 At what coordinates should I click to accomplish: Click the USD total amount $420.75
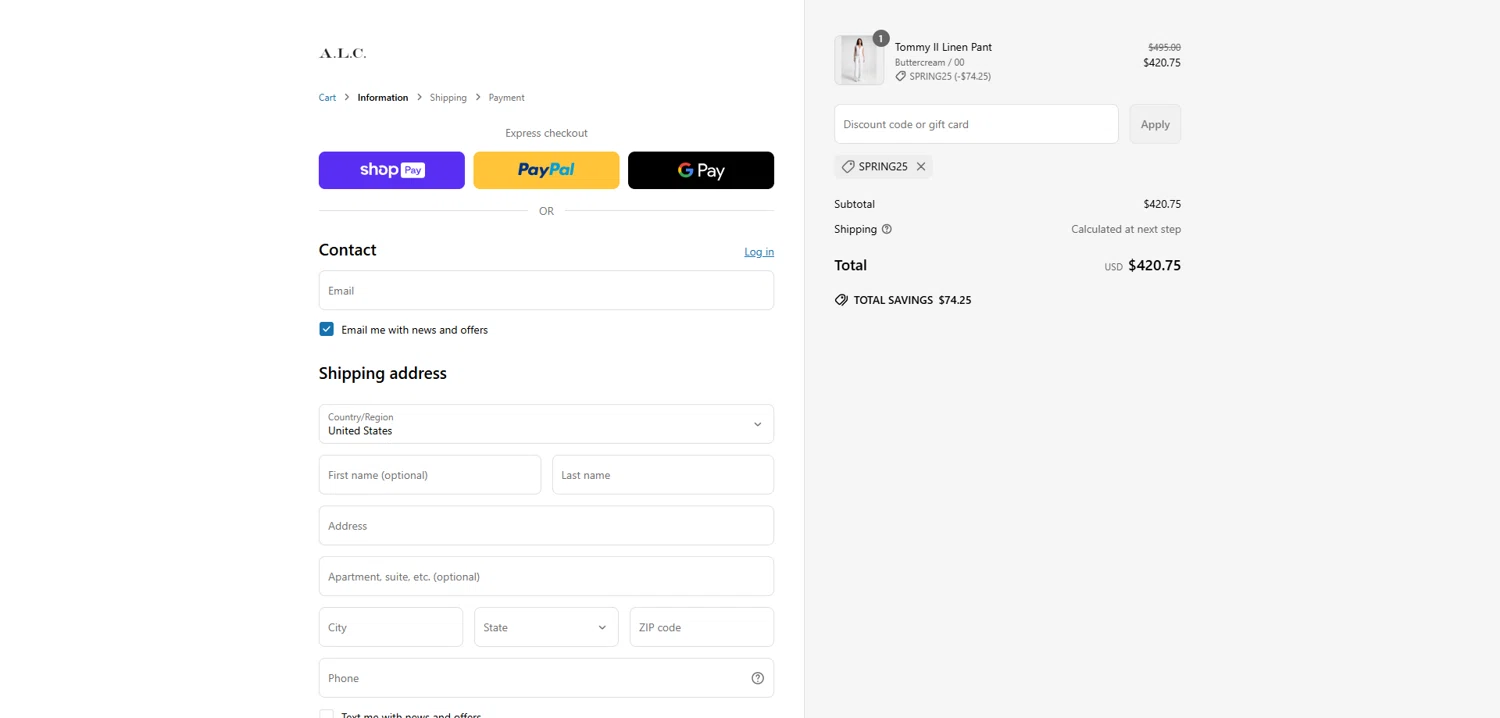1154,266
